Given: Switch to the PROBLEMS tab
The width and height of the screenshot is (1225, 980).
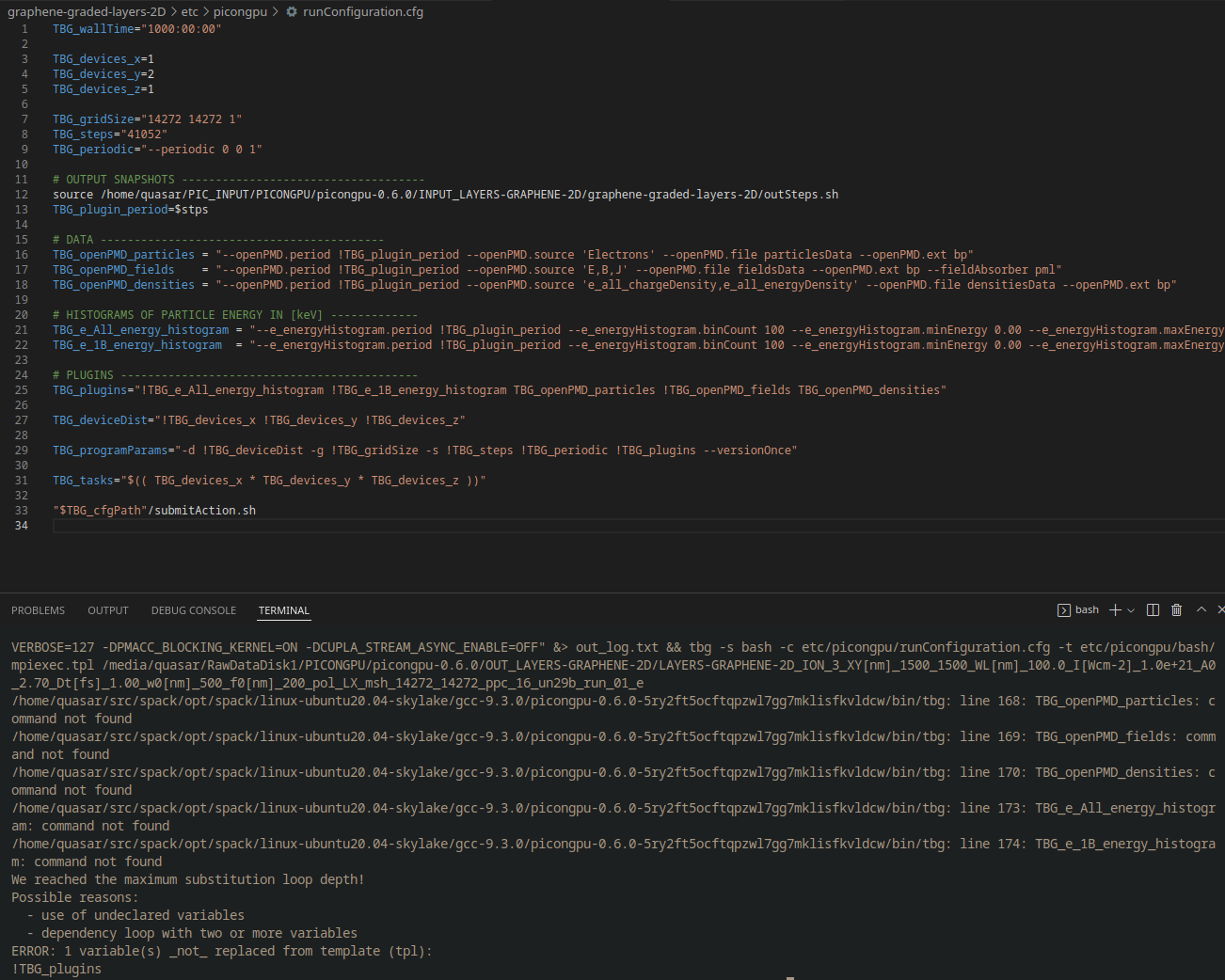Looking at the screenshot, I should coord(38,610).
